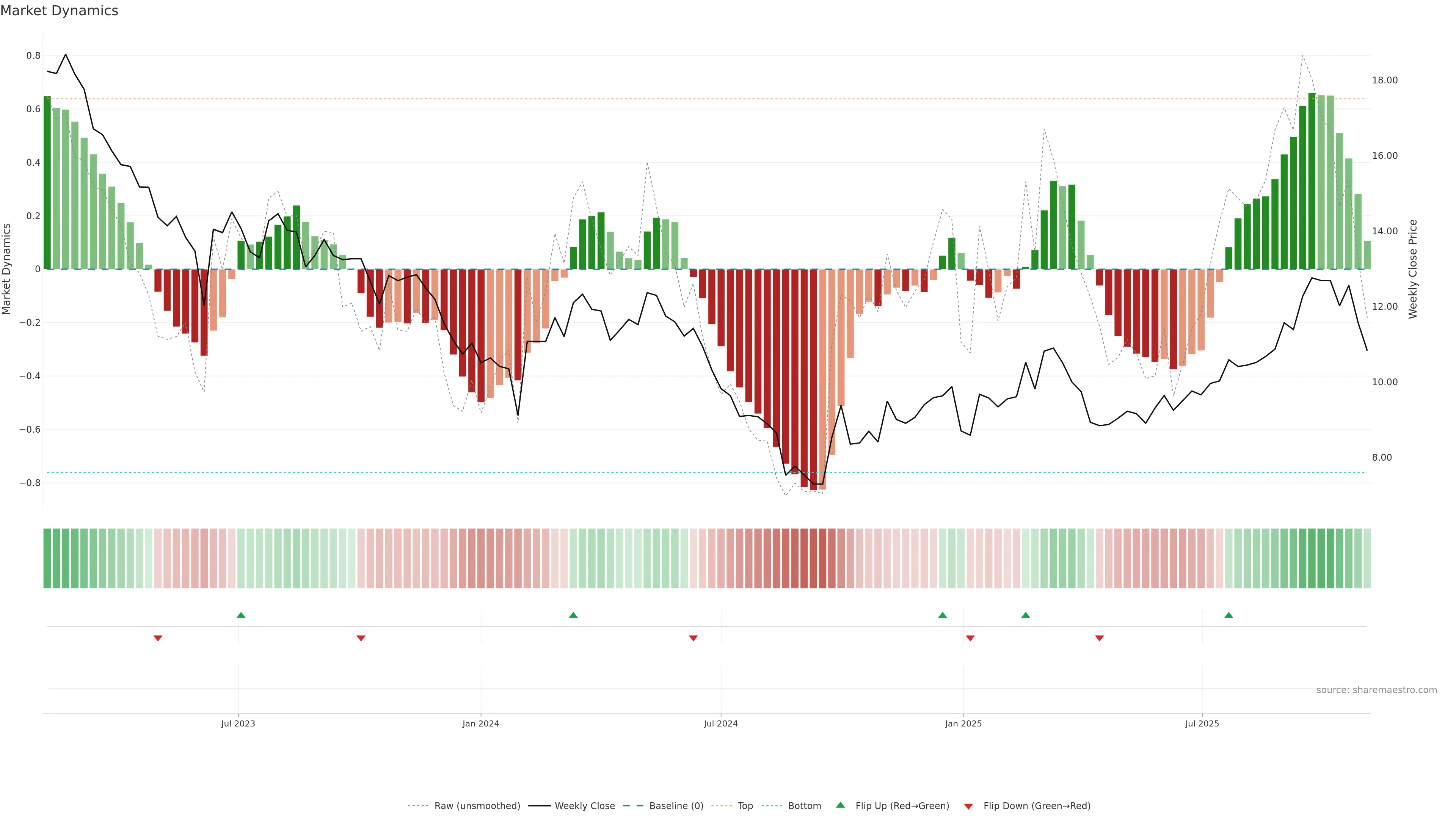Click the Flip Up marker near February 2025
1456x819 pixels.
[1025, 615]
